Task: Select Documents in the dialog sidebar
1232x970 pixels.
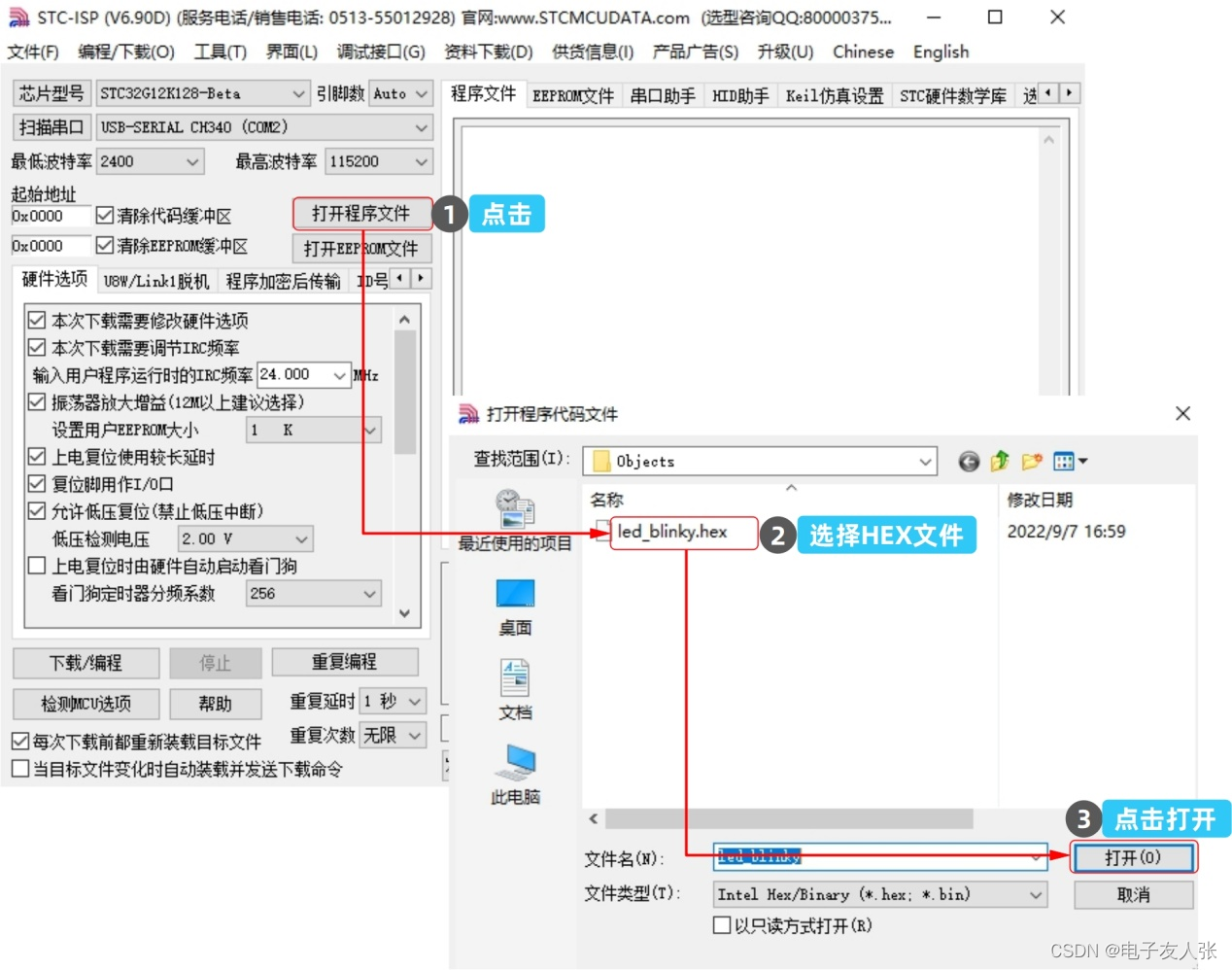Action: 515,690
